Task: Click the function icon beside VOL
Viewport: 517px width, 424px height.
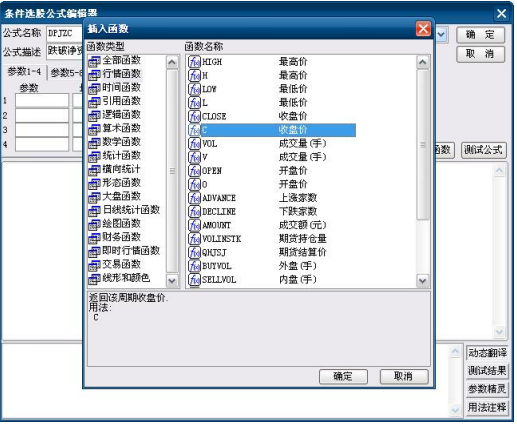Action: point(194,144)
